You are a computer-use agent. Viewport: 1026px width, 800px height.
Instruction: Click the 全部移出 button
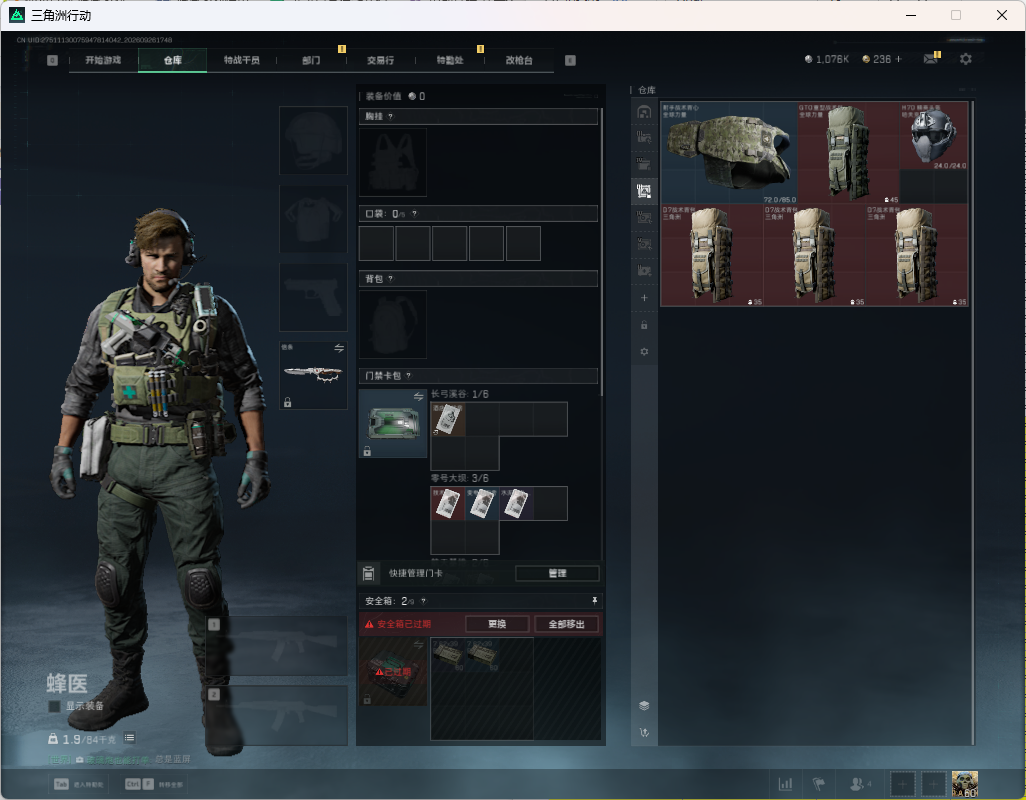pos(567,624)
